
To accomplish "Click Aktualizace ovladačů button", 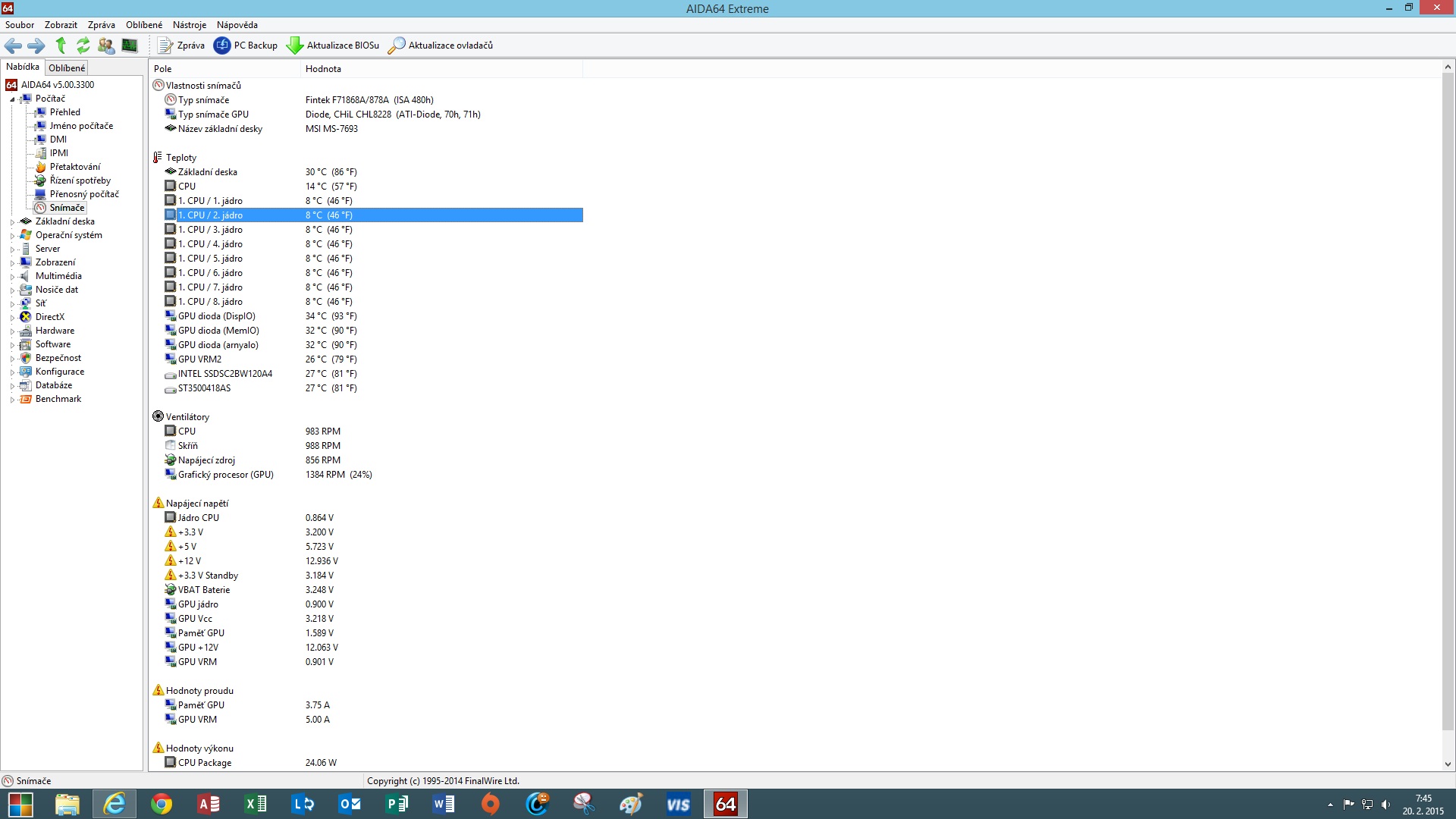I will 441,45.
